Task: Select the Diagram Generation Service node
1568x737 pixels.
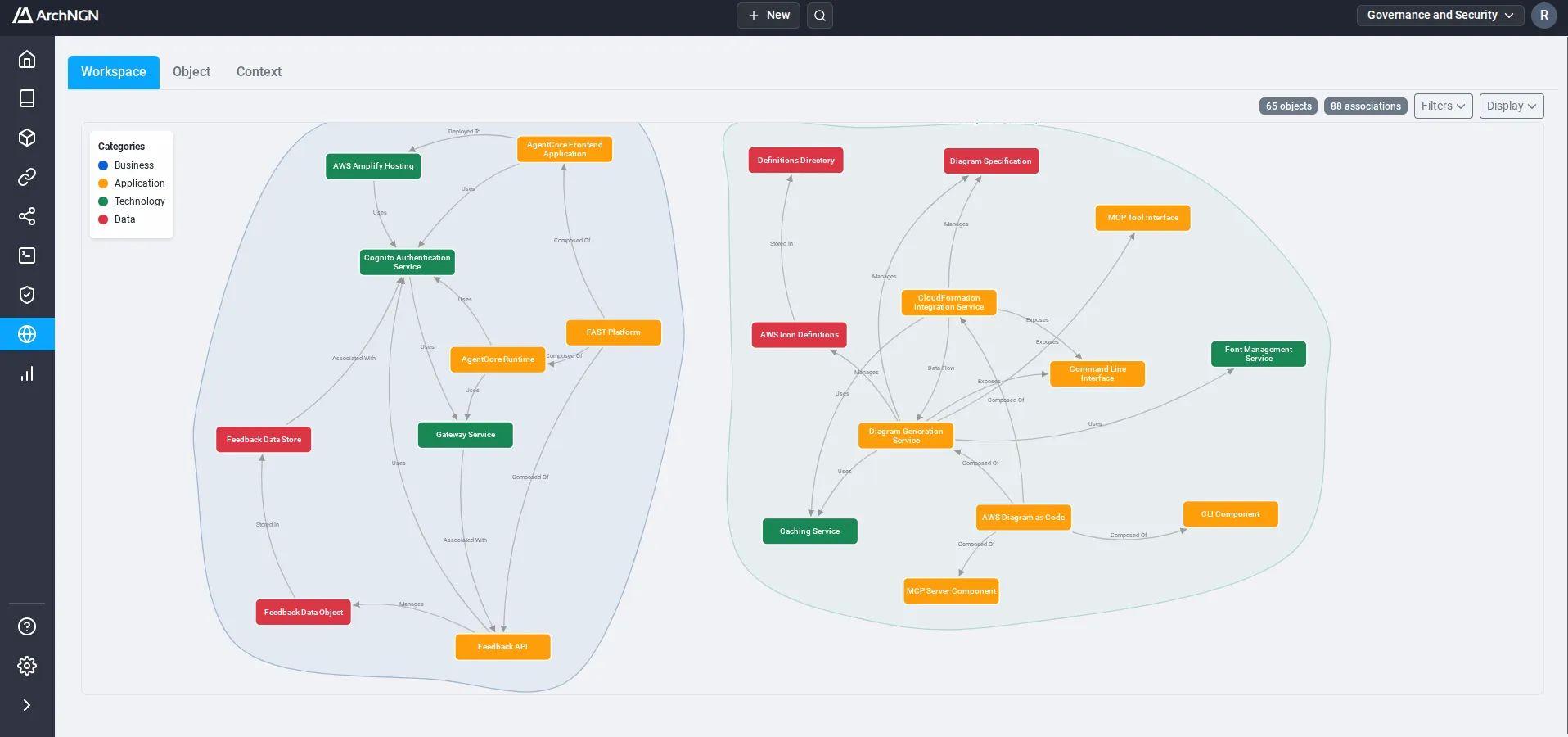Action: 906,436
